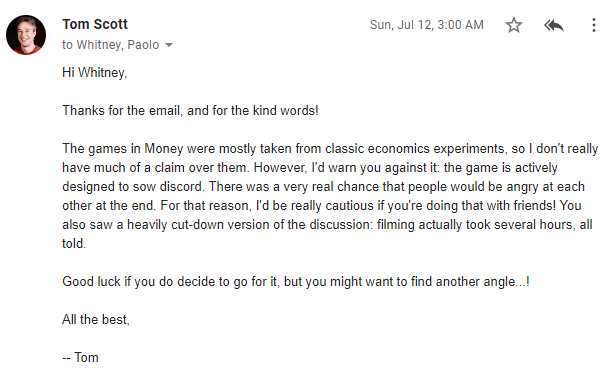Click the sender name Tom Scott
The image size is (615, 371).
pos(95,24)
